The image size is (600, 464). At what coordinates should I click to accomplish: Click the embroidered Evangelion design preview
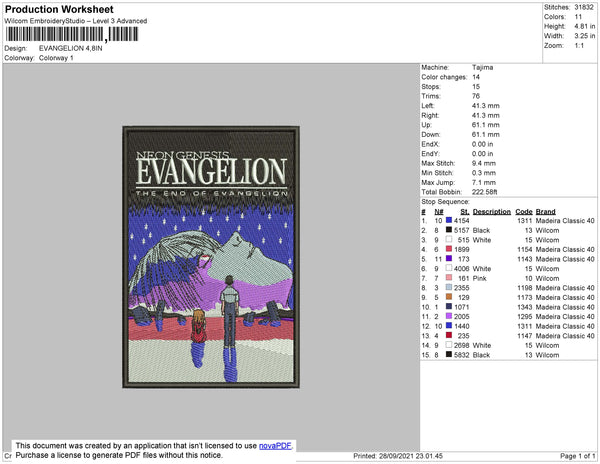click(211, 257)
